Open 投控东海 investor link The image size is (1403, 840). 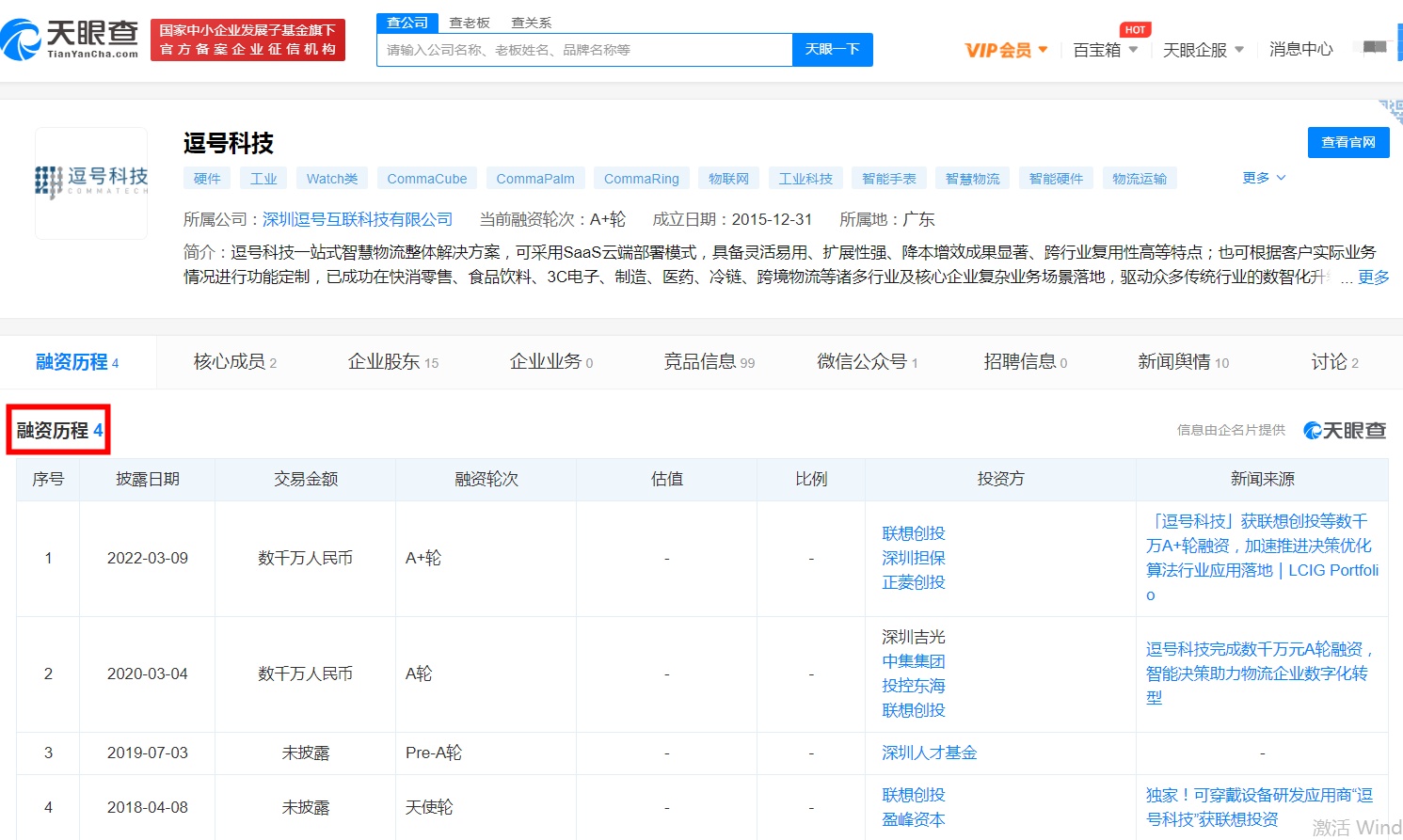tap(914, 686)
